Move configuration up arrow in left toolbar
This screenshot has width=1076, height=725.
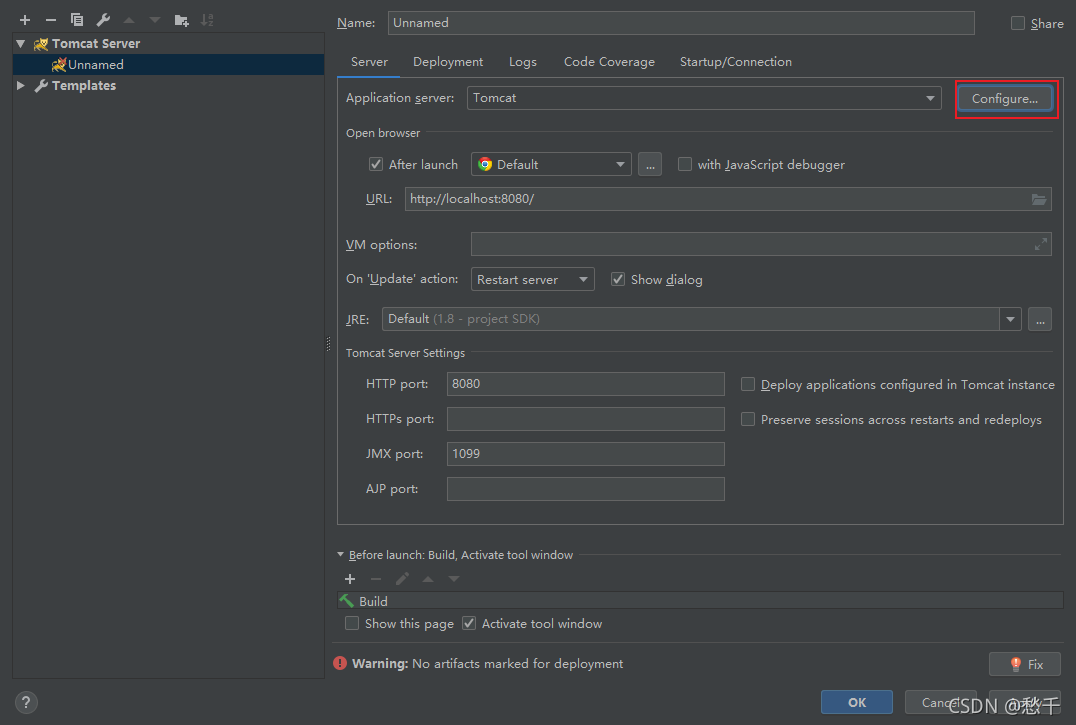[128, 20]
